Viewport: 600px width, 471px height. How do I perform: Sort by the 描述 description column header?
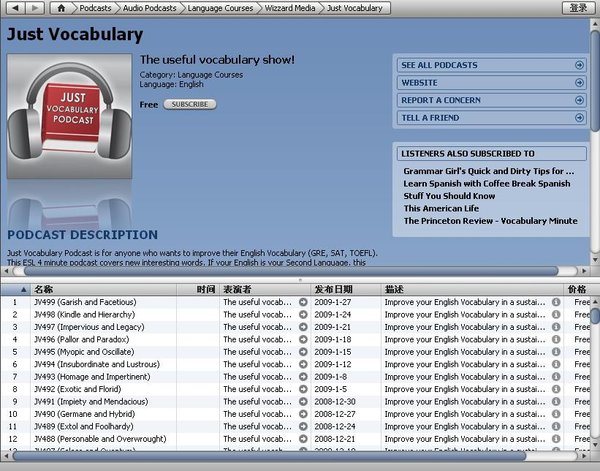click(x=472, y=290)
